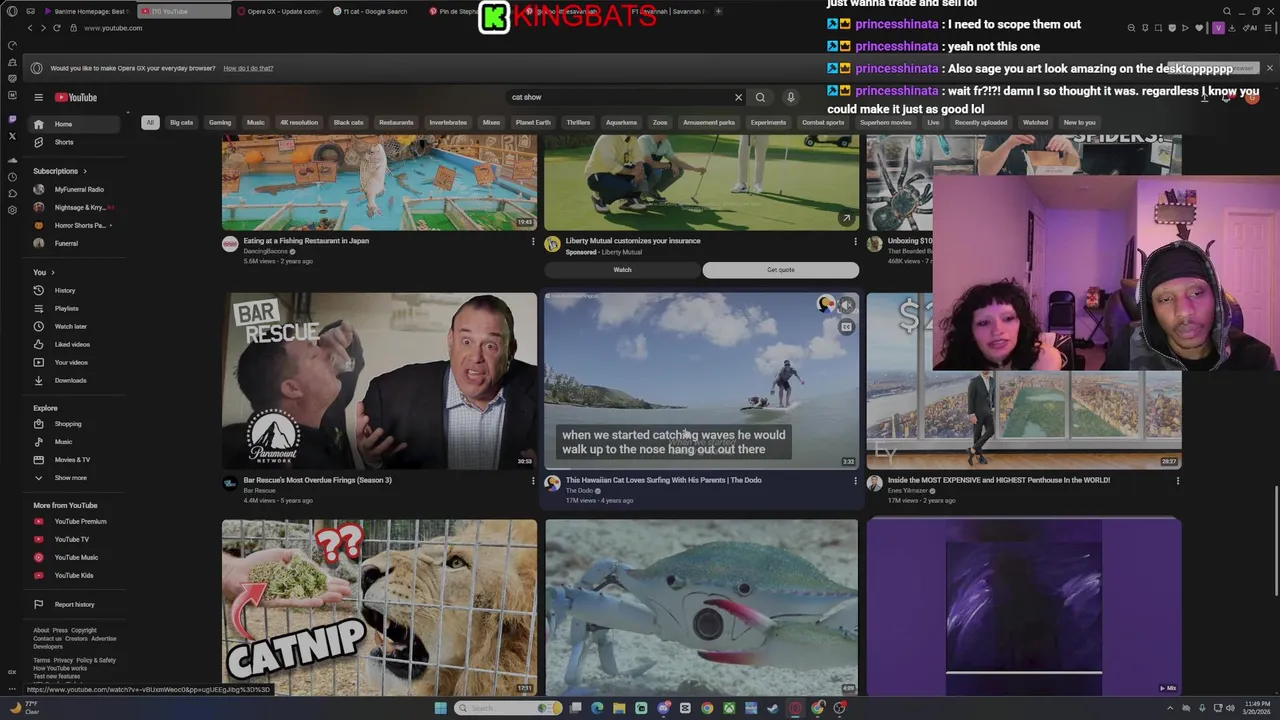Open YouTube Premium link
This screenshot has height=720, width=1280.
click(x=76, y=521)
